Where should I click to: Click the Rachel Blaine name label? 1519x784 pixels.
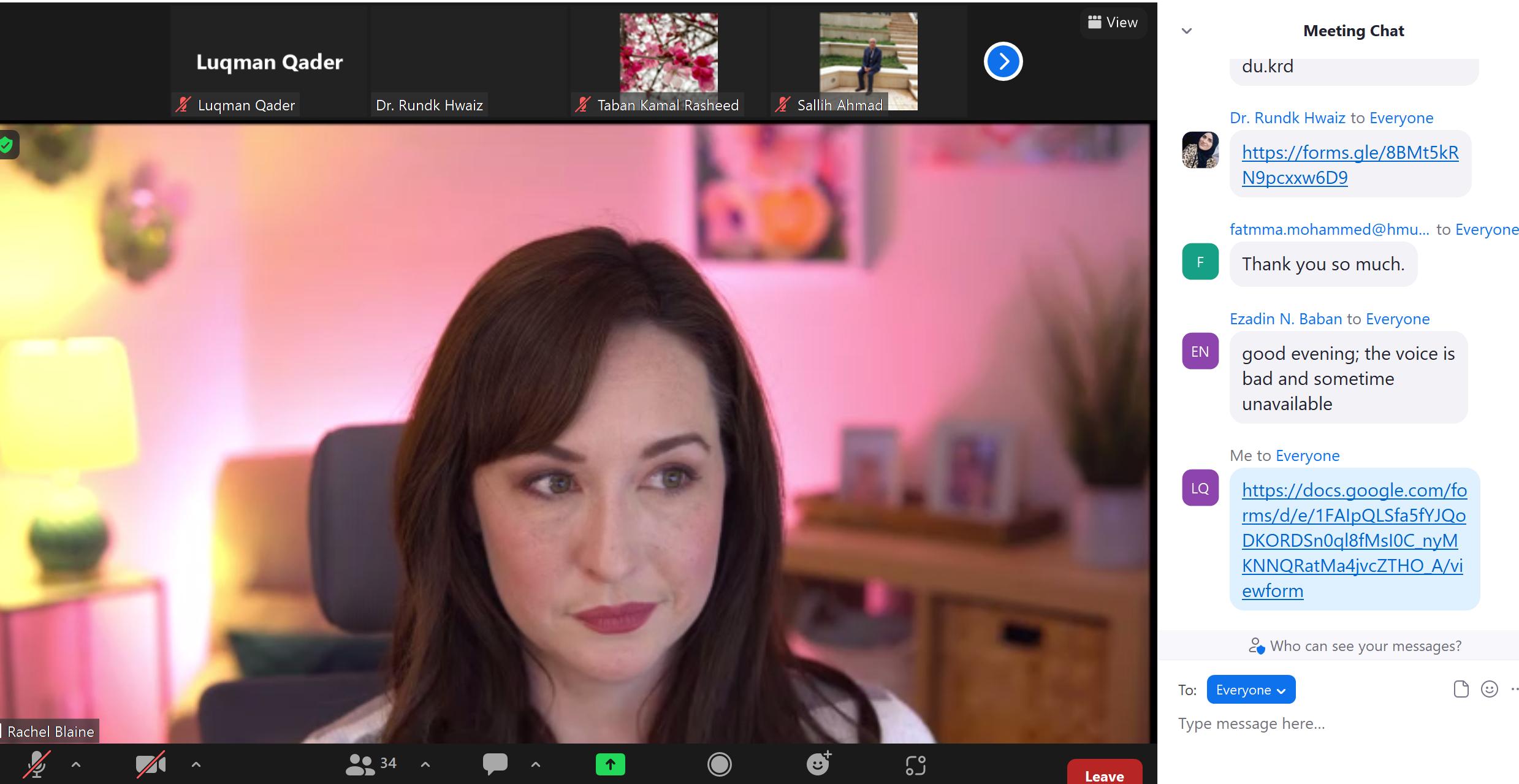coord(50,731)
